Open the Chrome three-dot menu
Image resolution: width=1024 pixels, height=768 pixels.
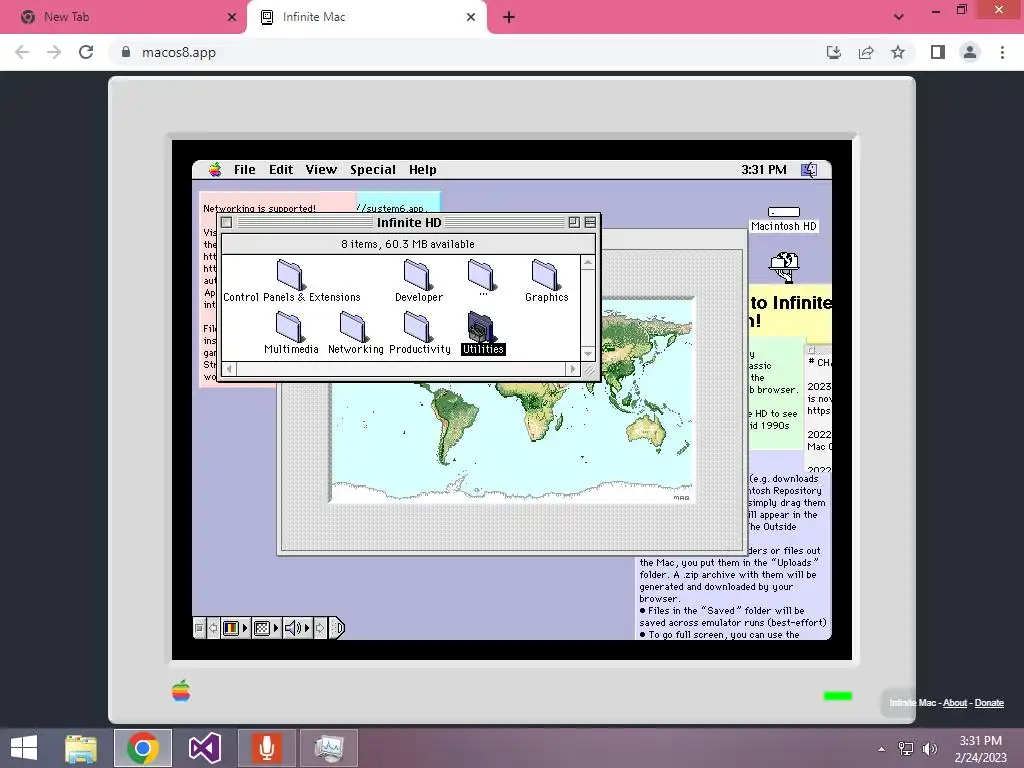(1002, 52)
